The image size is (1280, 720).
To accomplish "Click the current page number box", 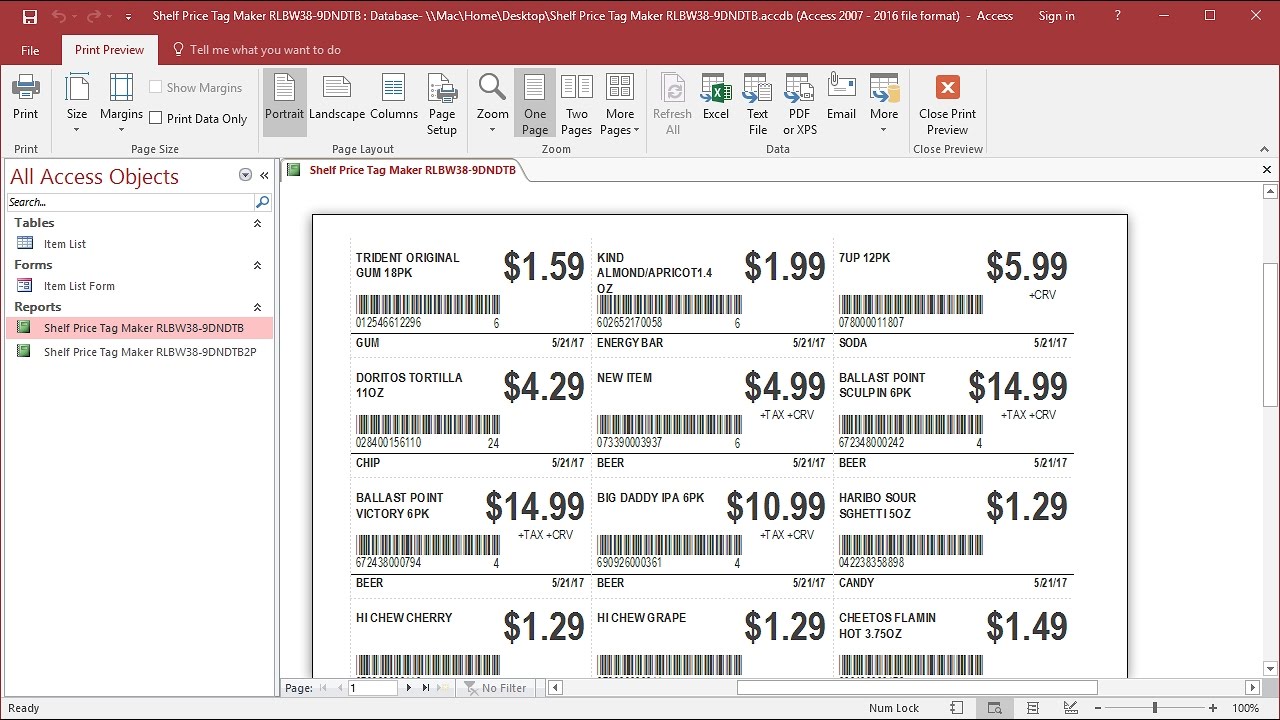I will click(373, 688).
